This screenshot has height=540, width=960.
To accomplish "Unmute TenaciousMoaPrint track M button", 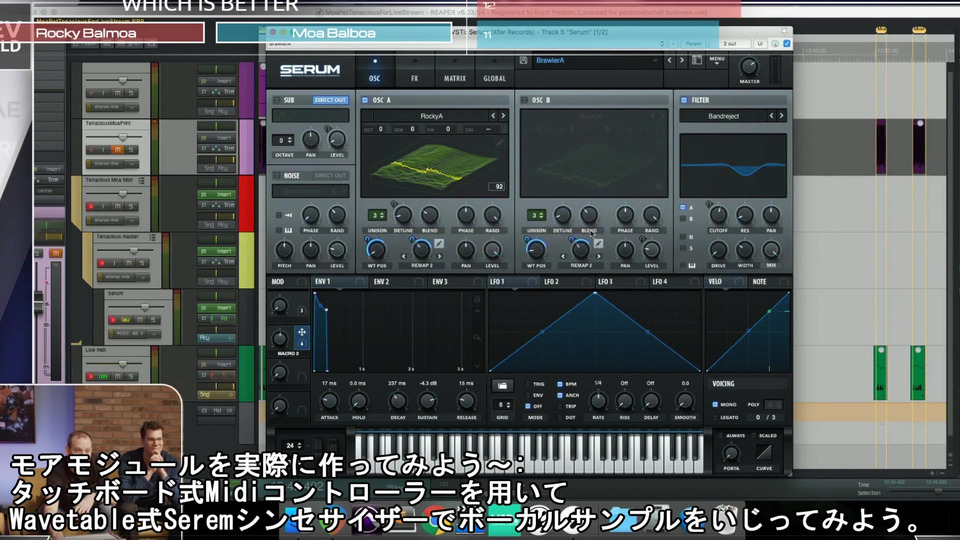I will tap(118, 149).
